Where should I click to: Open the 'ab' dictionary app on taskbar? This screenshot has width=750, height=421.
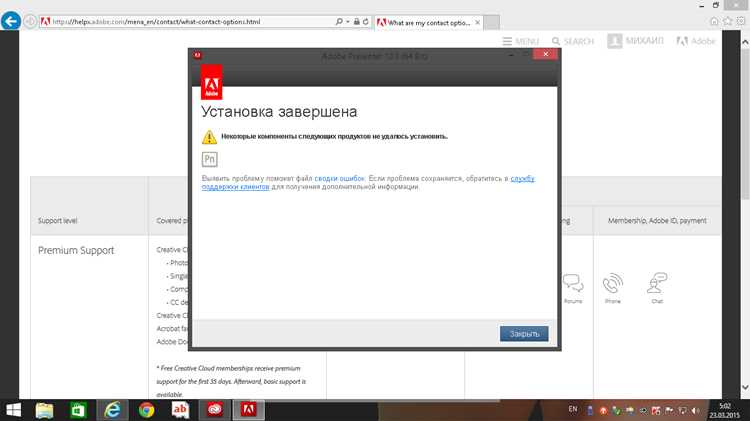(180, 410)
